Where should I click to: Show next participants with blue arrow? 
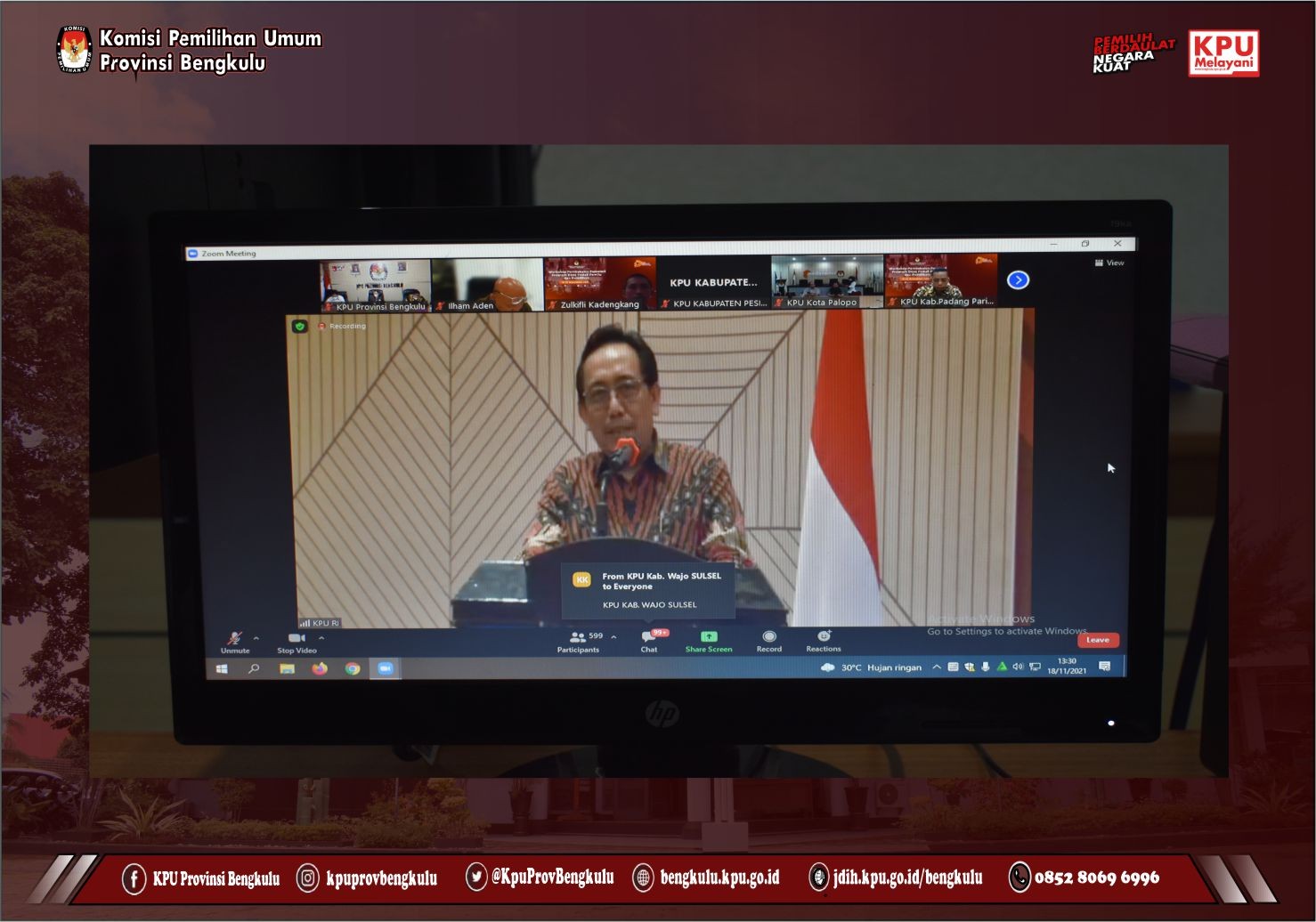click(x=1018, y=280)
